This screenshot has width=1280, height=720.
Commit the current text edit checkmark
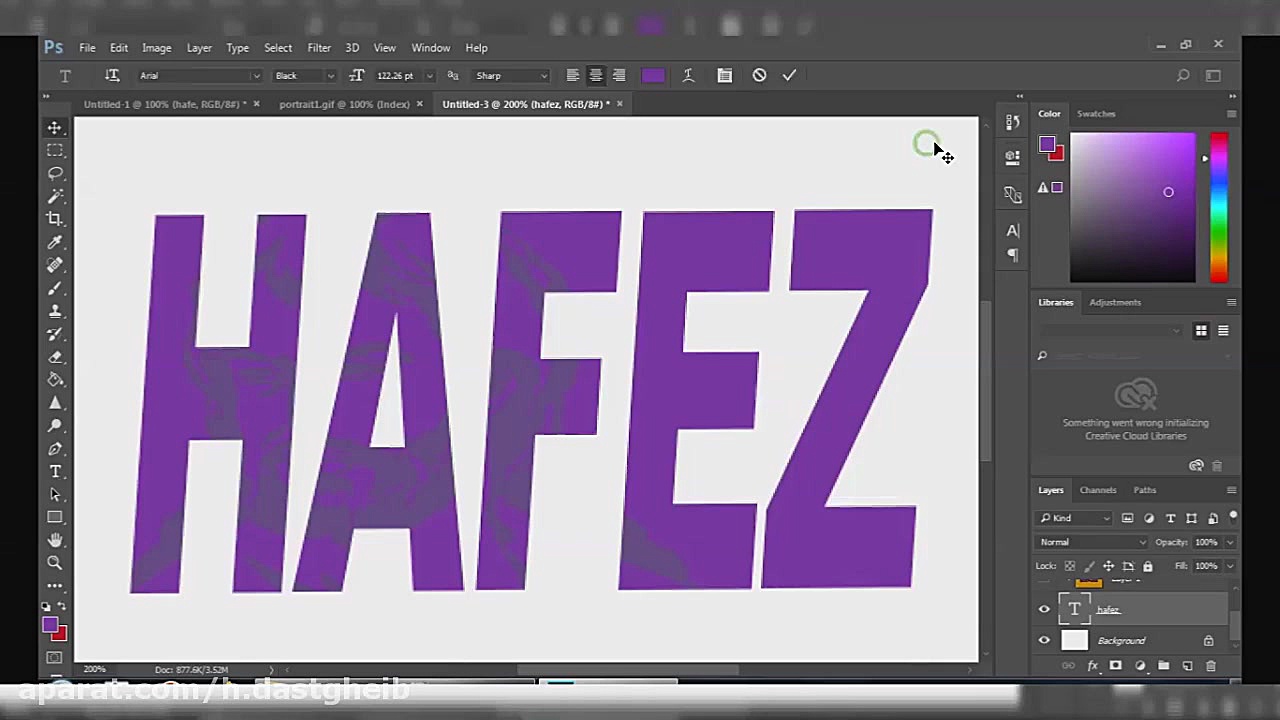tap(789, 75)
